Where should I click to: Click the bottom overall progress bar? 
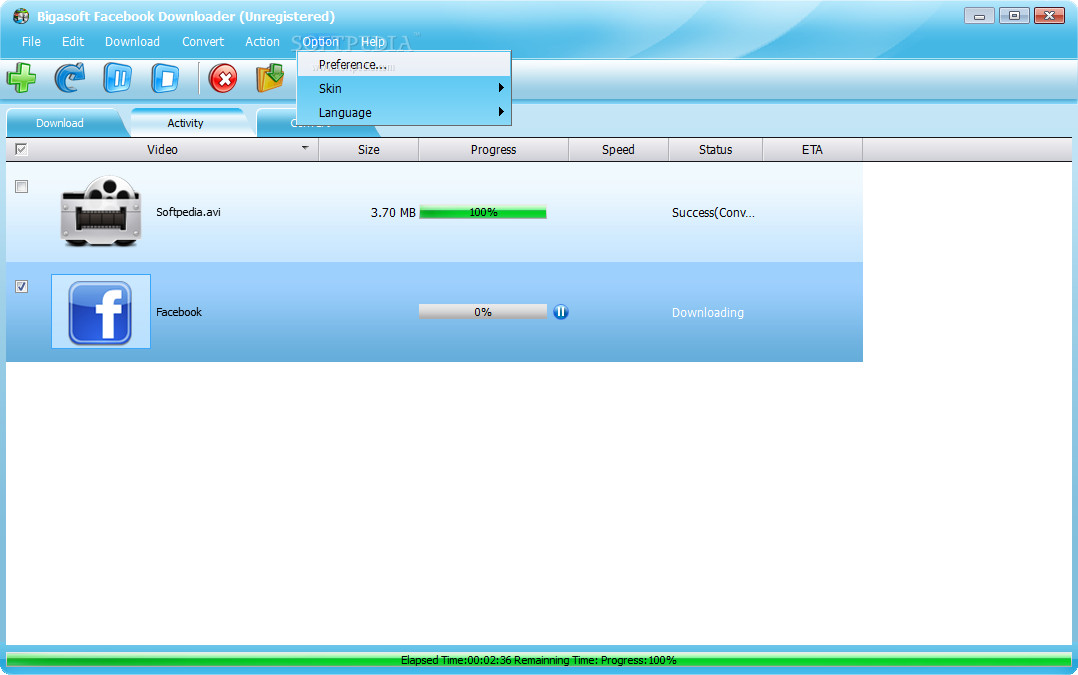click(538, 660)
